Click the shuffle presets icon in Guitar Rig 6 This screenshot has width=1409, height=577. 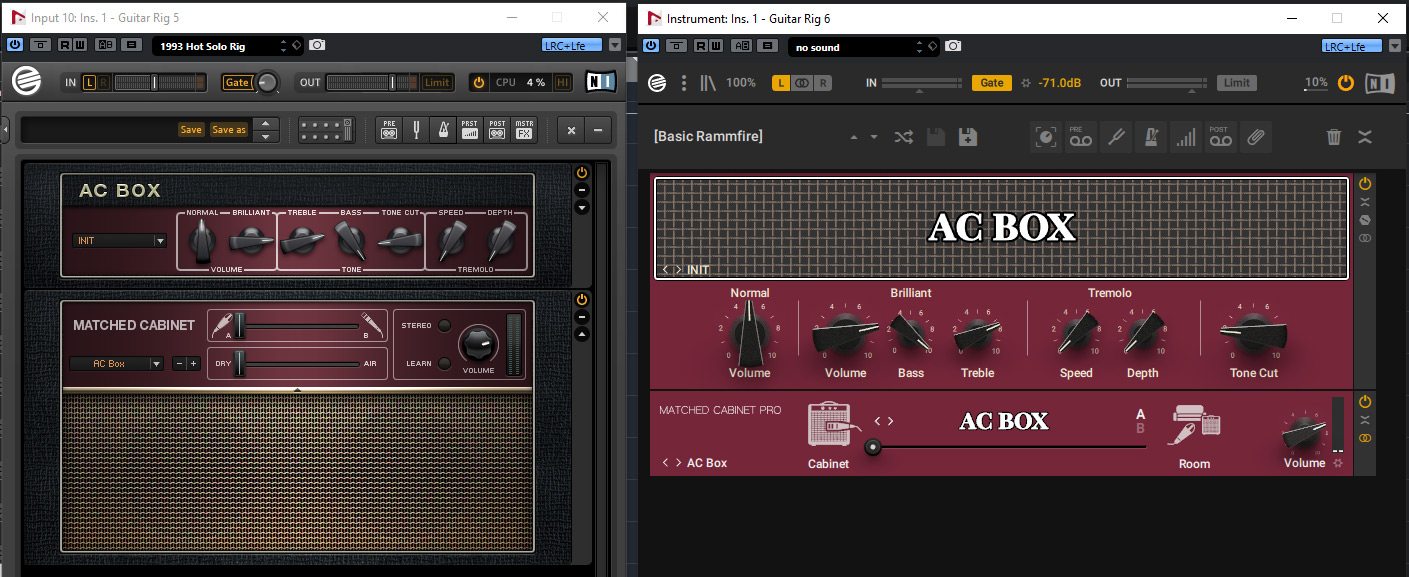tap(903, 137)
